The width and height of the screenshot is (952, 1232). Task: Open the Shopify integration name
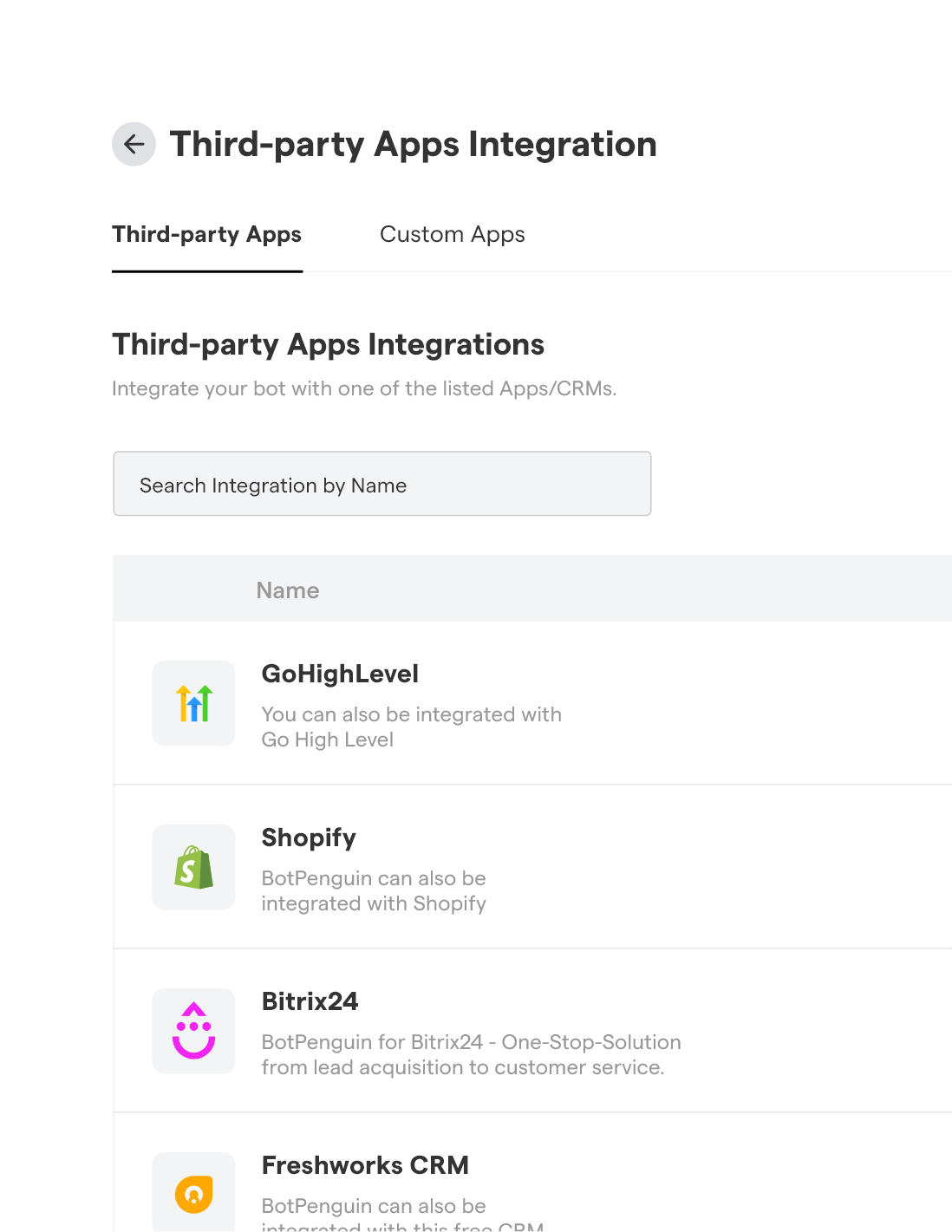309,838
